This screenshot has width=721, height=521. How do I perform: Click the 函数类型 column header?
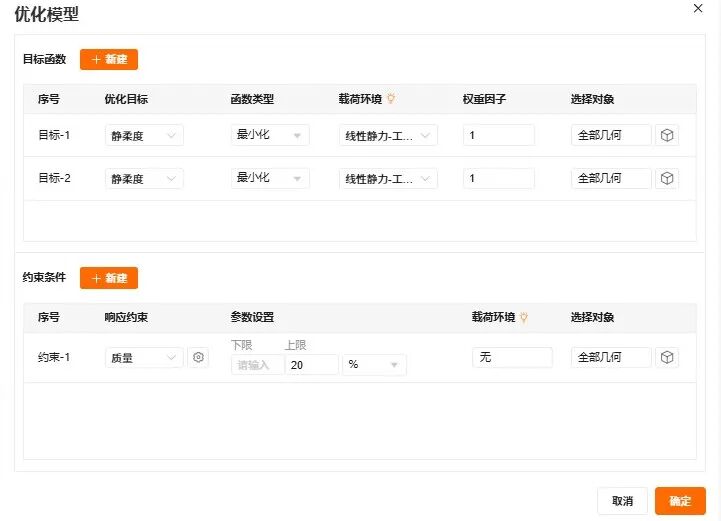click(252, 99)
